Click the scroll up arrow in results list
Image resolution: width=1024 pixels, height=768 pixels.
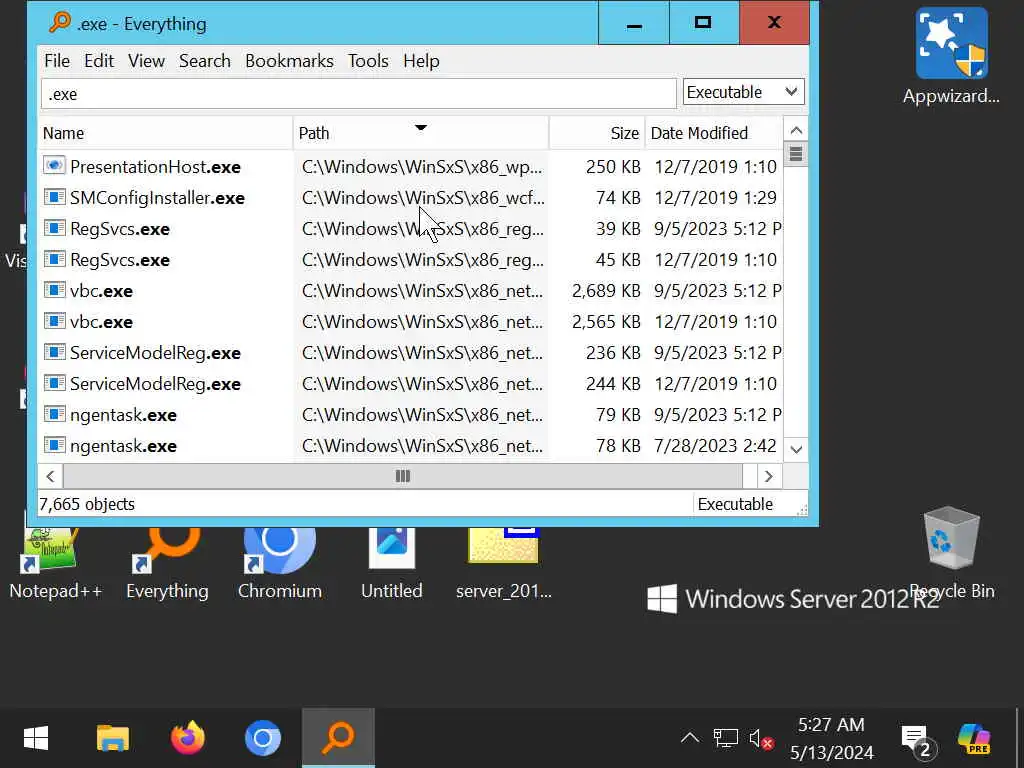[x=795, y=131]
